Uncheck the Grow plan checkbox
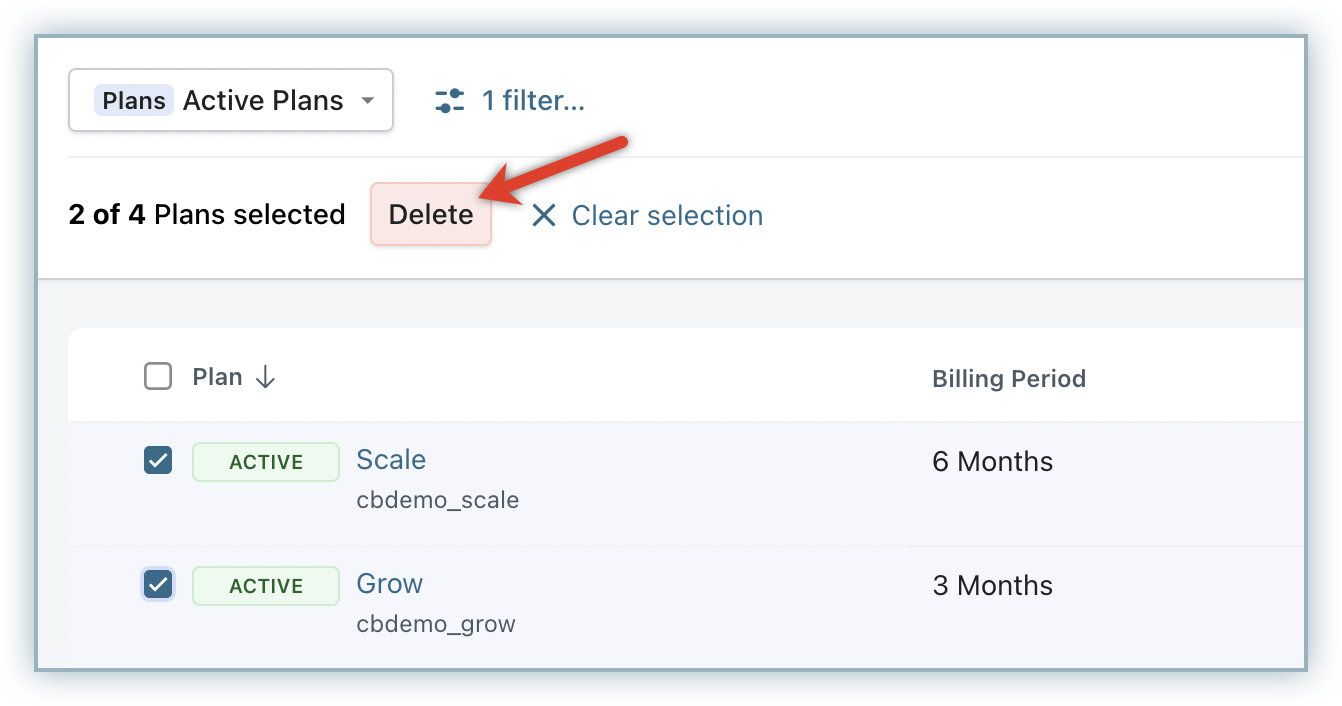Screen dimensions: 1342x706 [158, 585]
